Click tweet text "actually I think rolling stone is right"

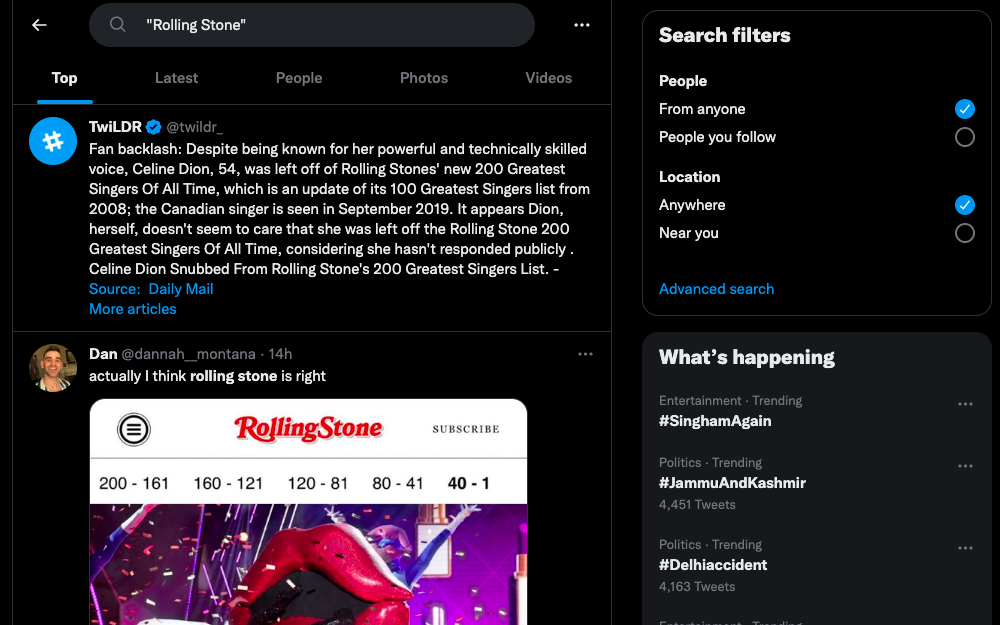(207, 376)
